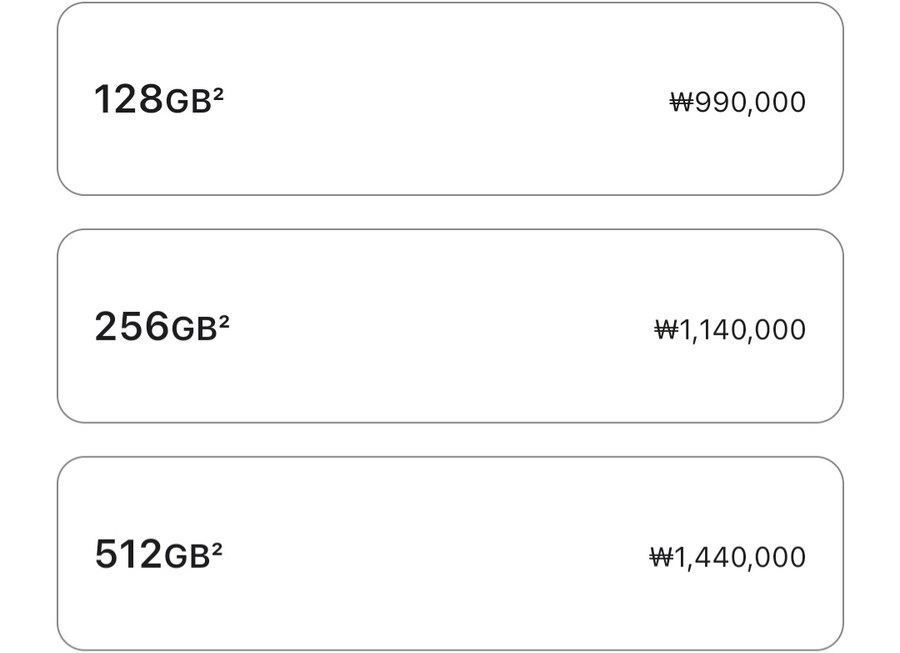
Task: Click the ₩1,440,000 price
Action: click(728, 557)
